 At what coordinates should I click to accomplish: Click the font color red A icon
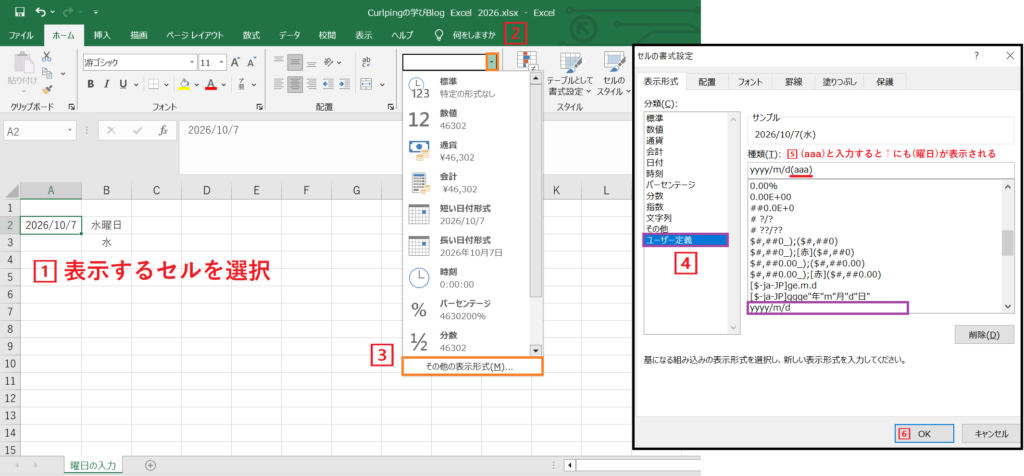pos(210,84)
